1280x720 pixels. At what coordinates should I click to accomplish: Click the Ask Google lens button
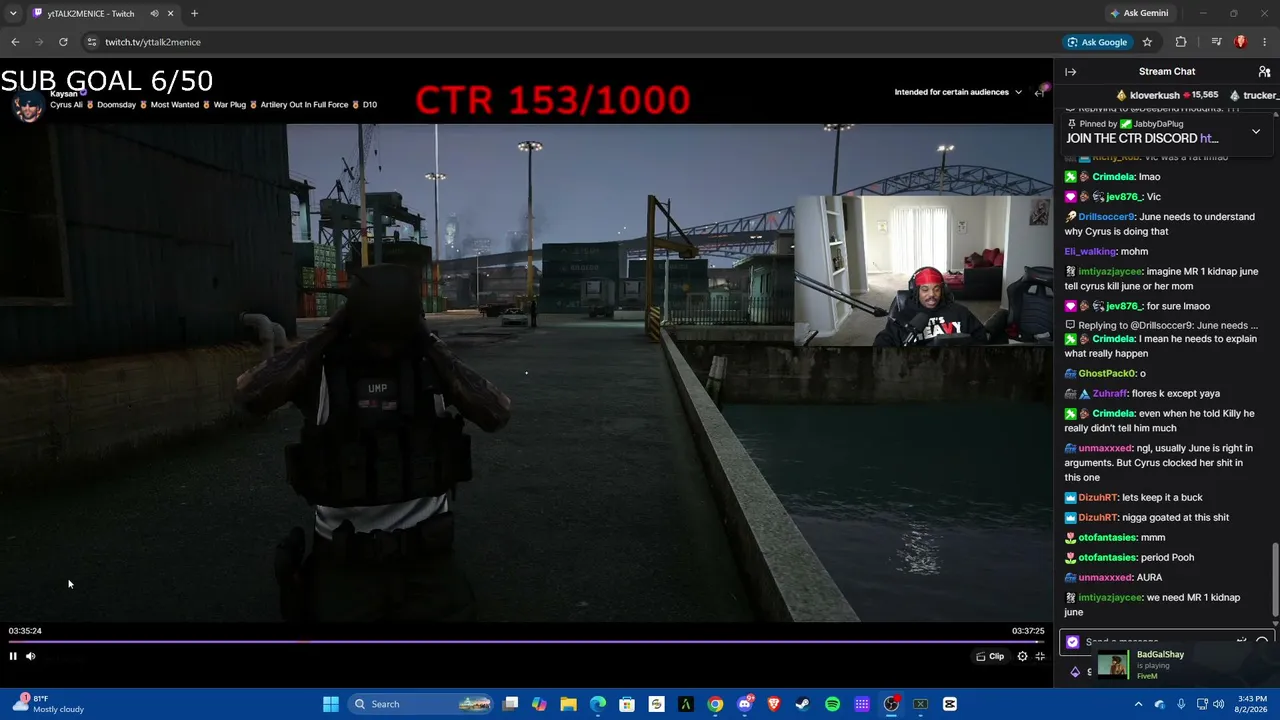1097,42
